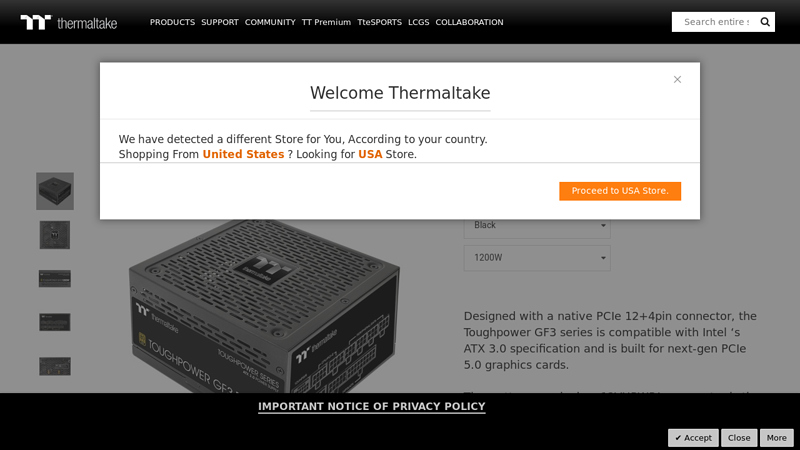Screen dimensions: 800x450
Task: Open the Black color dropdown
Action: pyautogui.click(x=537, y=226)
